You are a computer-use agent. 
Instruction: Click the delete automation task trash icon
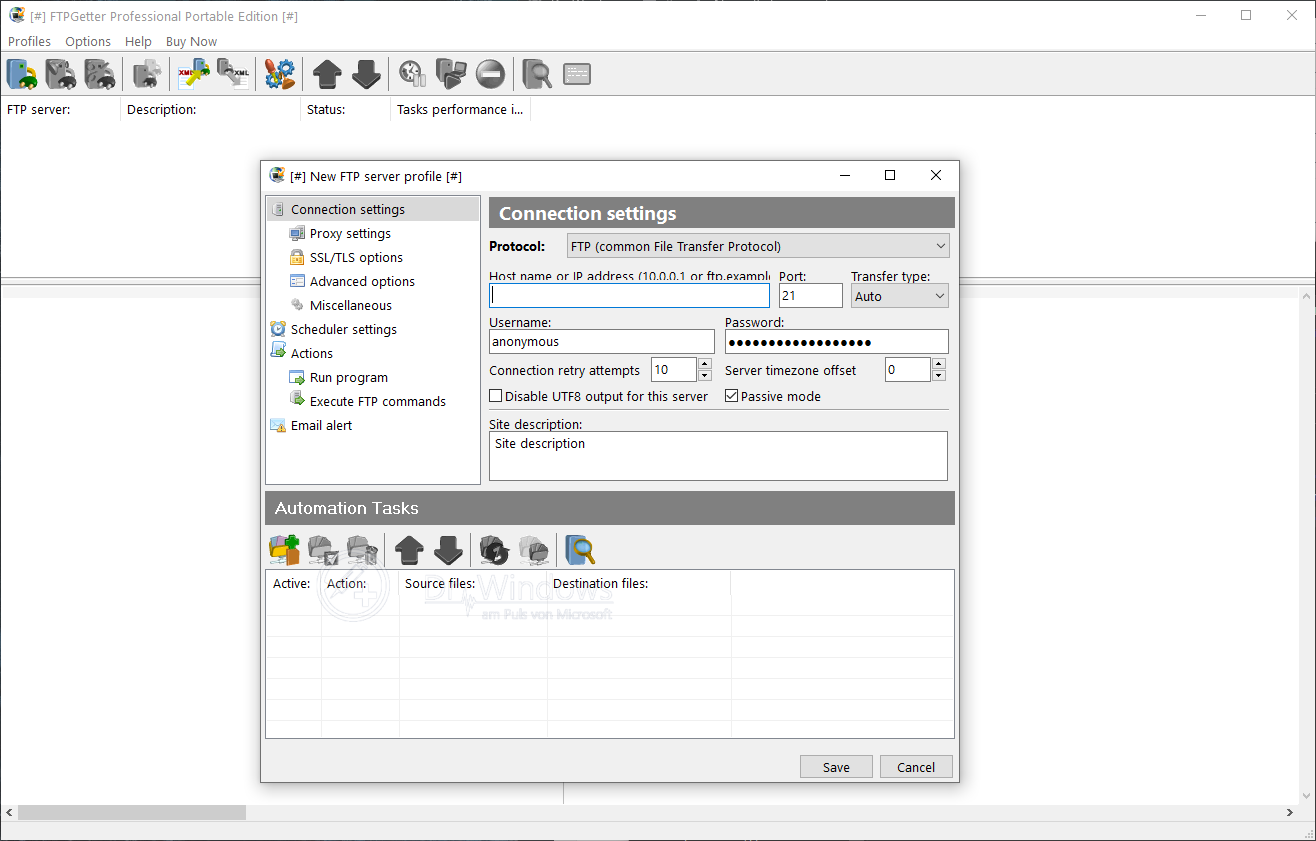click(363, 549)
